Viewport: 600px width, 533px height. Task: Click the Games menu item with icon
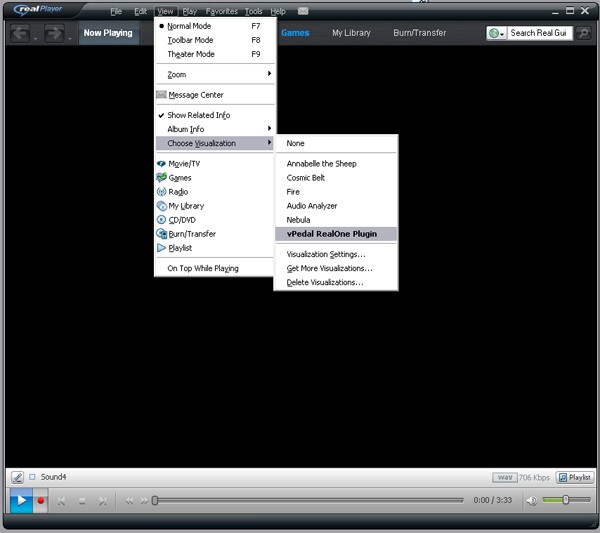(x=215, y=178)
